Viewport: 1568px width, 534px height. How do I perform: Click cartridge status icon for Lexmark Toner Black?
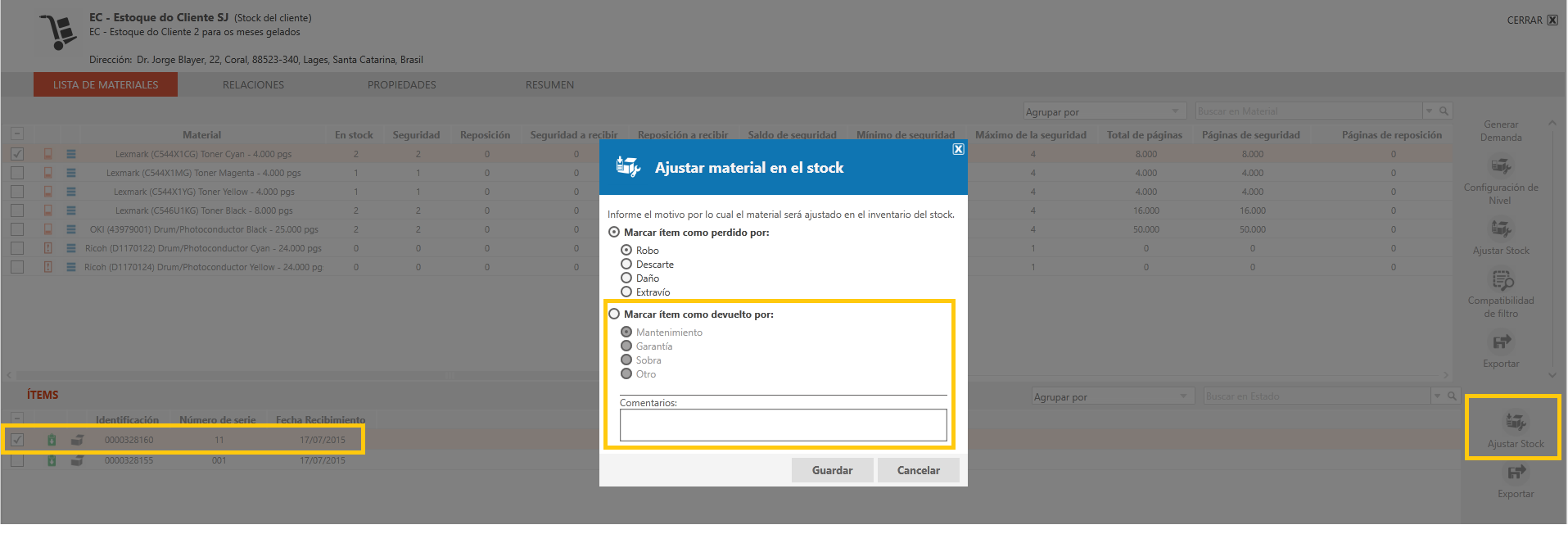[x=48, y=210]
